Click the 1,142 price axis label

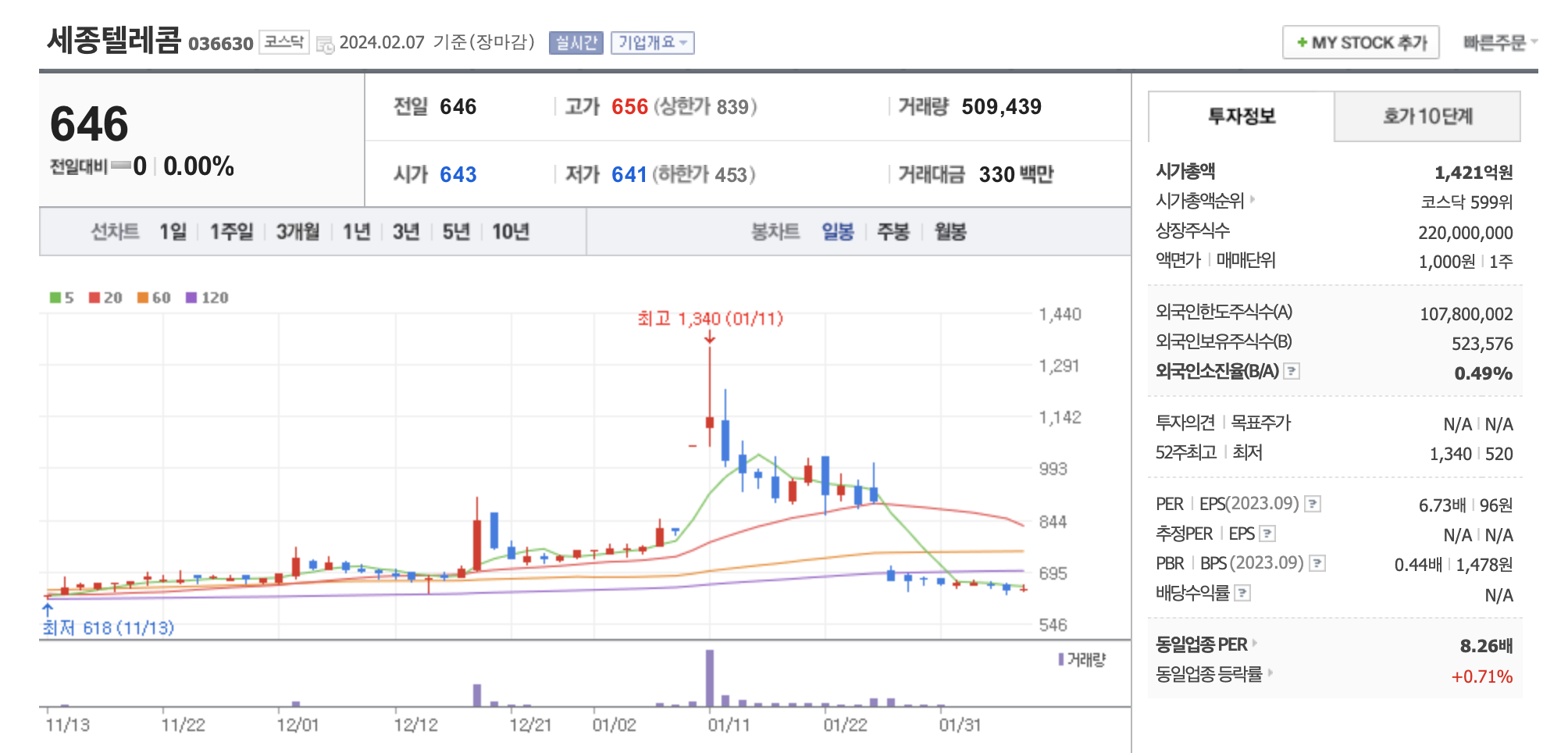pos(1060,418)
